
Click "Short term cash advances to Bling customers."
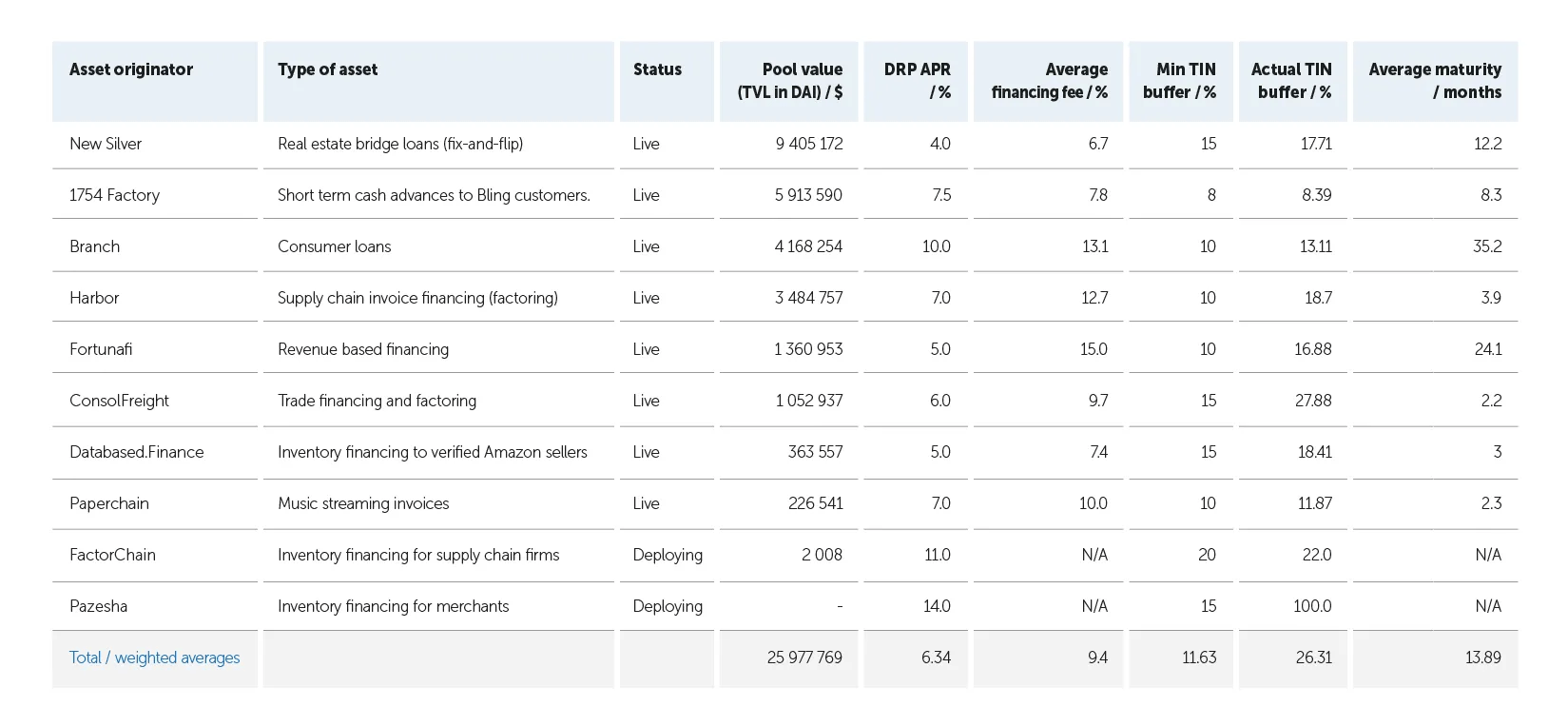434,195
